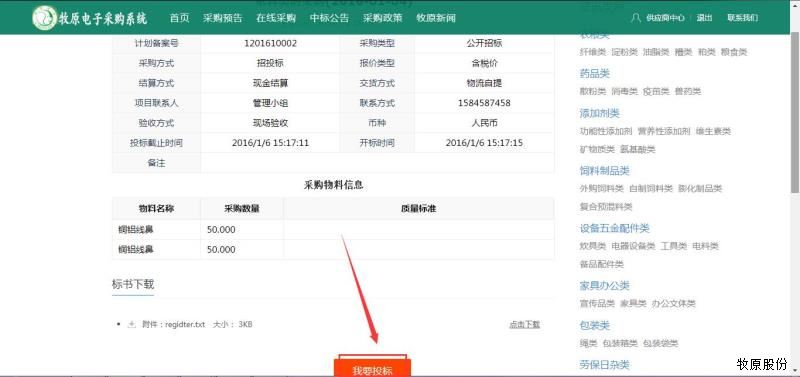Image resolution: width=800 pixels, height=377 pixels.
Task: Select the 备品配件类 subcategory
Action: pos(602,264)
